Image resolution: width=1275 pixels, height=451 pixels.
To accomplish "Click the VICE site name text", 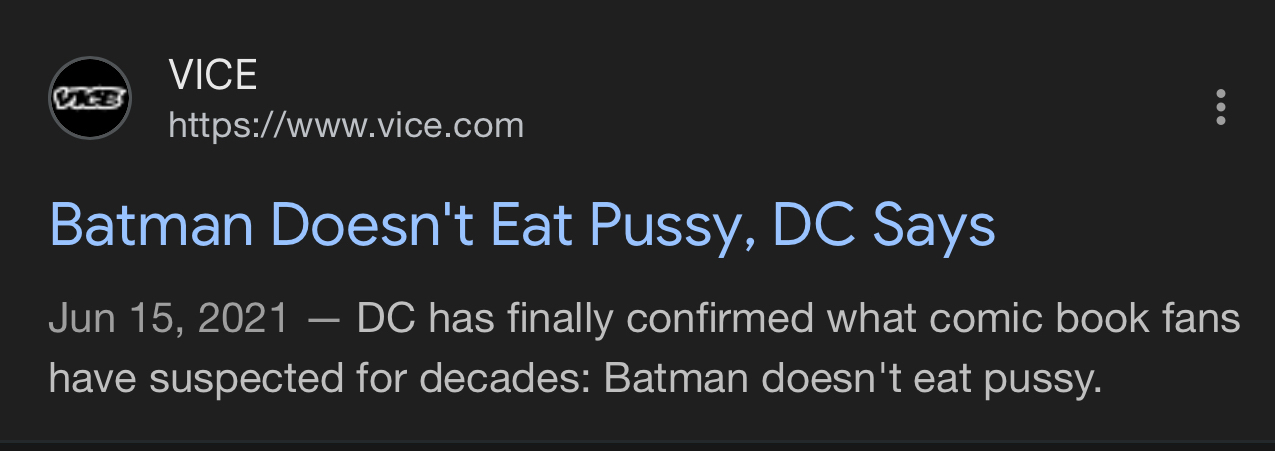I will pos(213,75).
